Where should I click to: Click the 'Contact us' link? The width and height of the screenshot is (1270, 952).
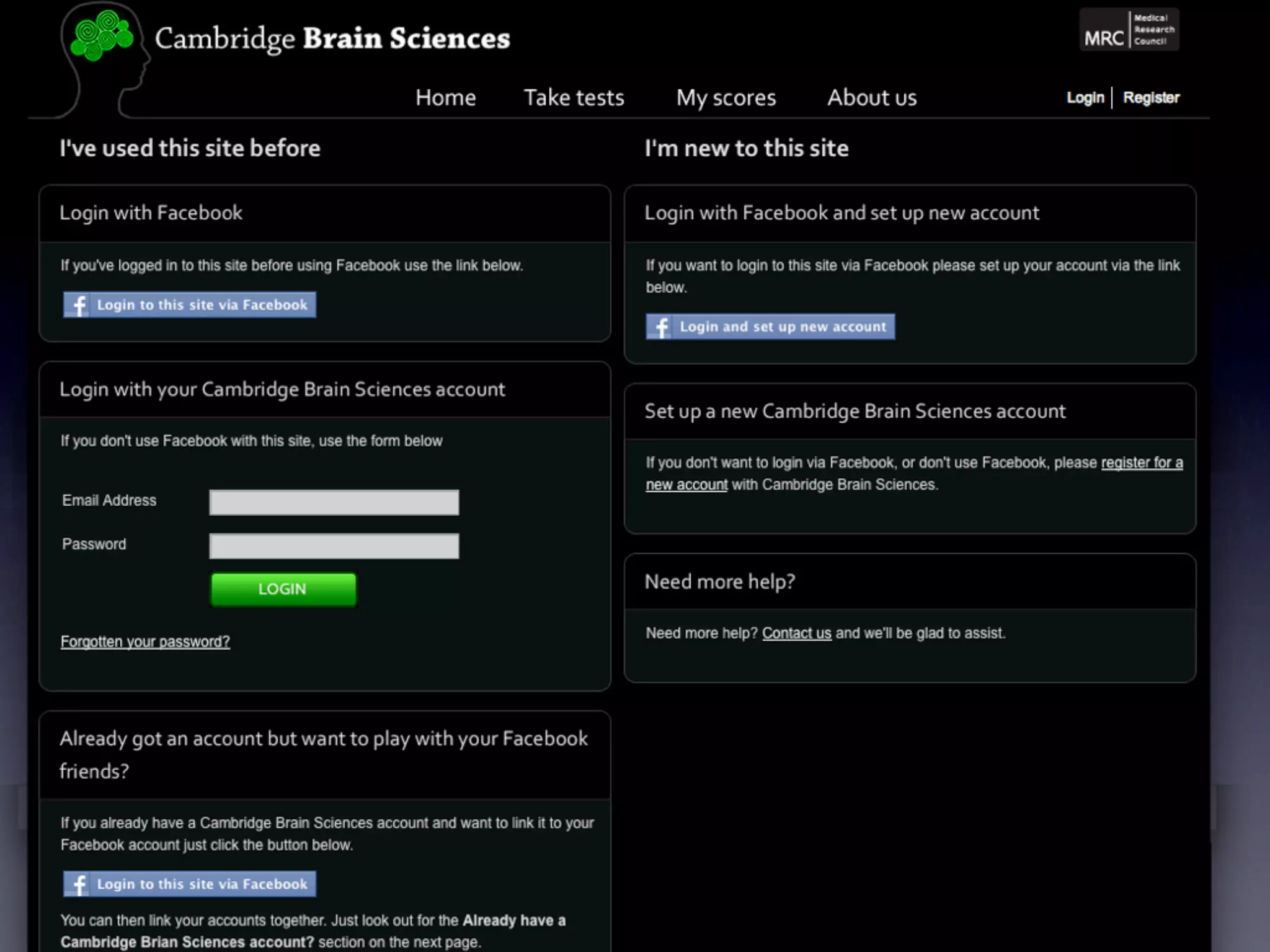coord(796,633)
